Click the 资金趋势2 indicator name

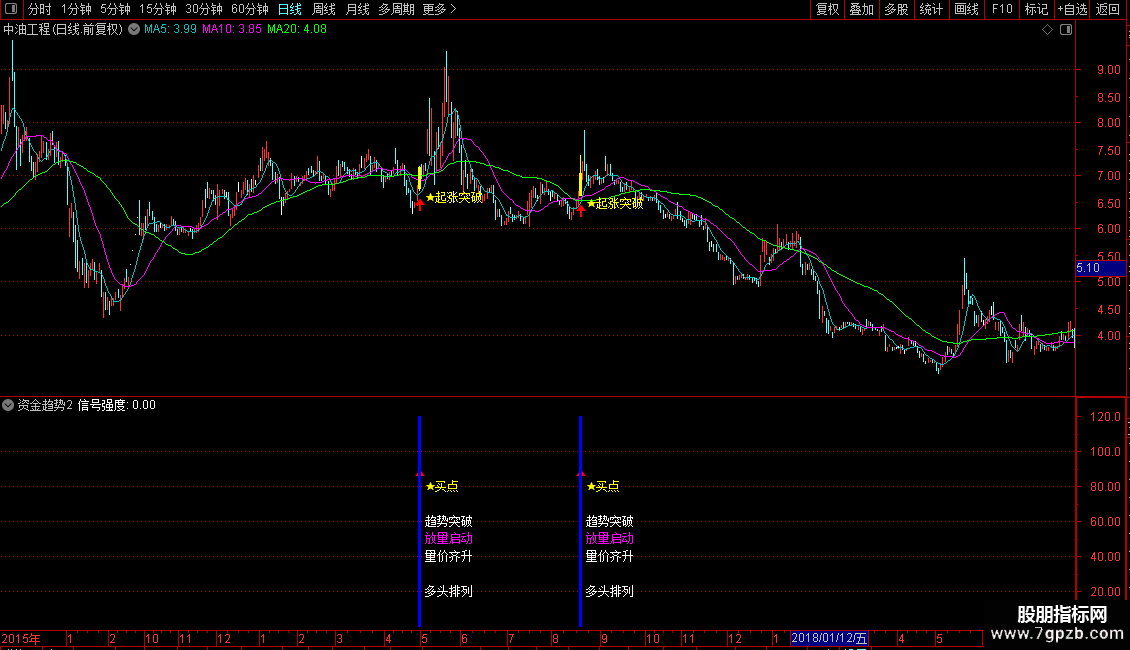(45, 405)
